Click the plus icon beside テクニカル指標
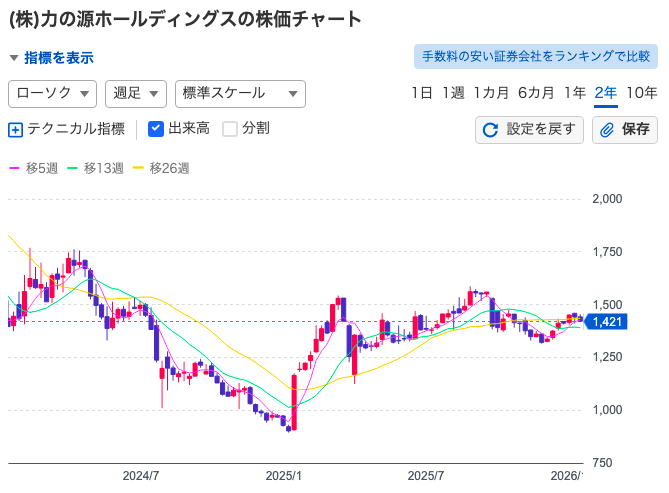Viewport: 669px width, 493px height. click(15, 129)
